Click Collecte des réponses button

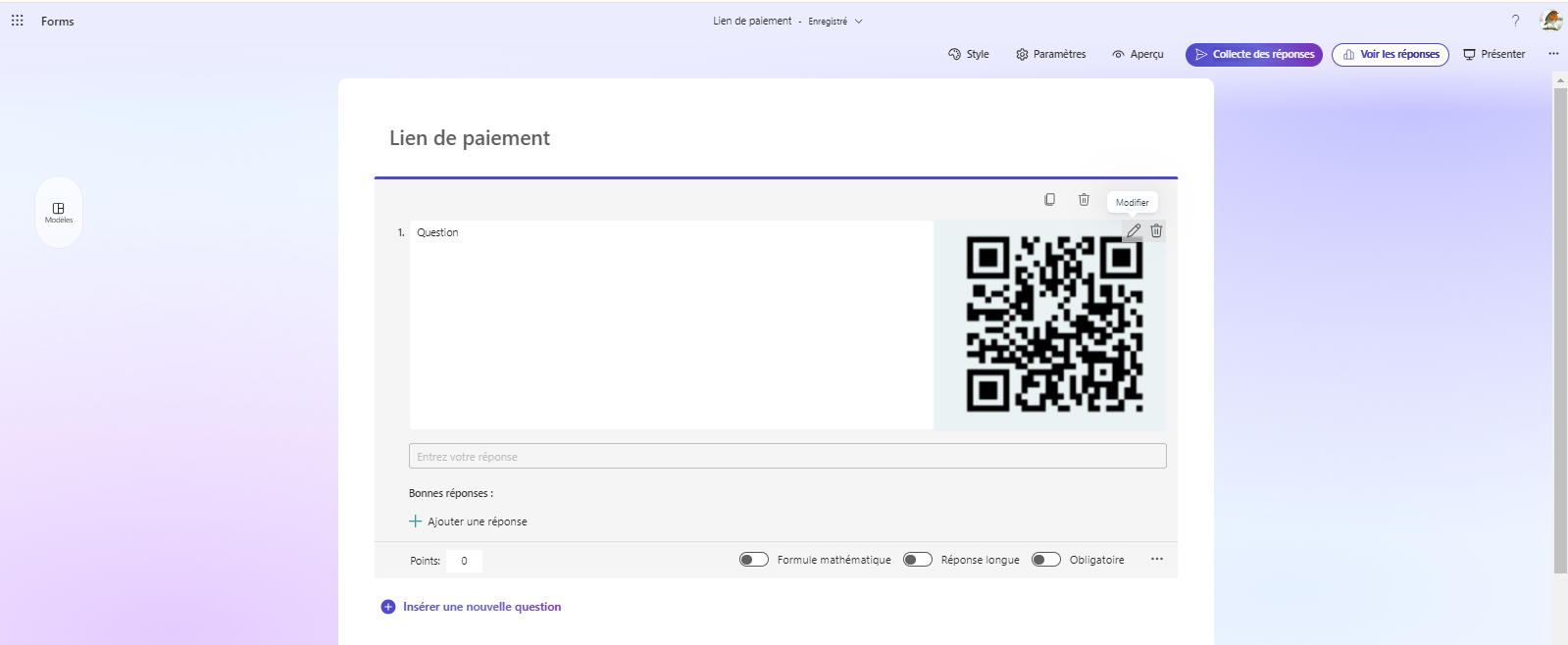pyautogui.click(x=1253, y=55)
